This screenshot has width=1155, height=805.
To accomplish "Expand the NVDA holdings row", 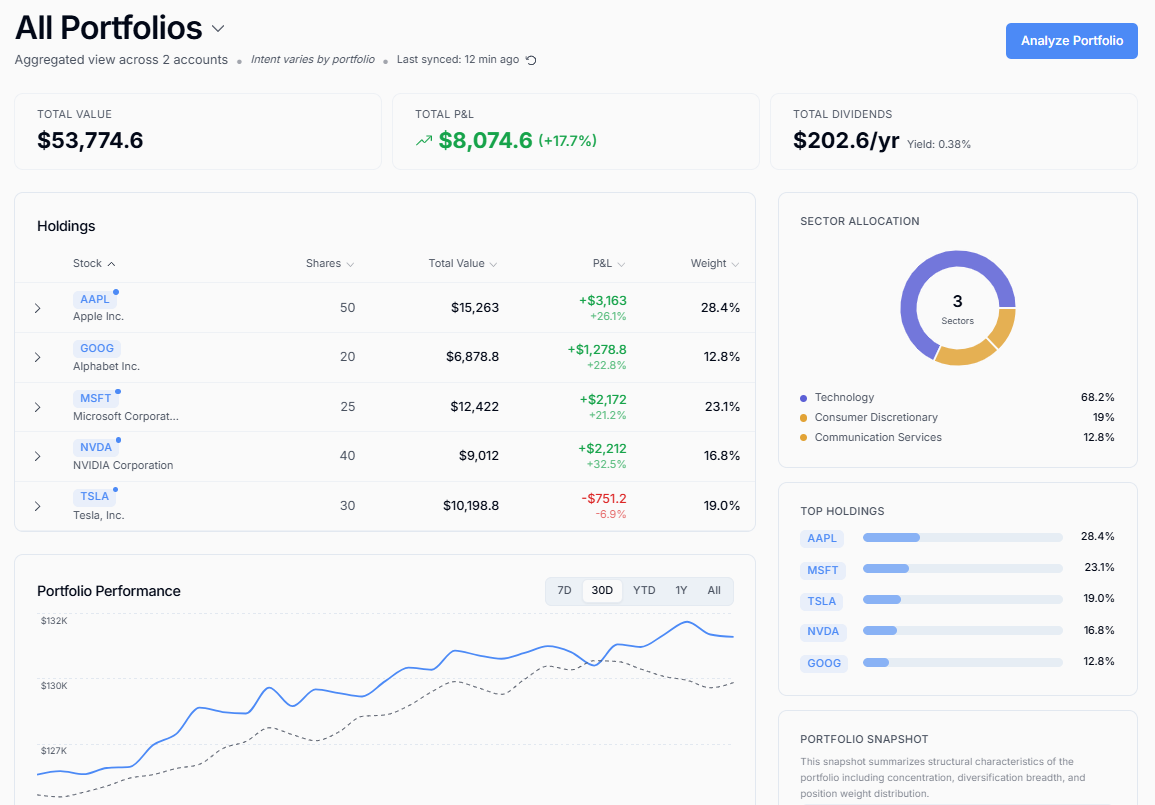I will pos(38,457).
